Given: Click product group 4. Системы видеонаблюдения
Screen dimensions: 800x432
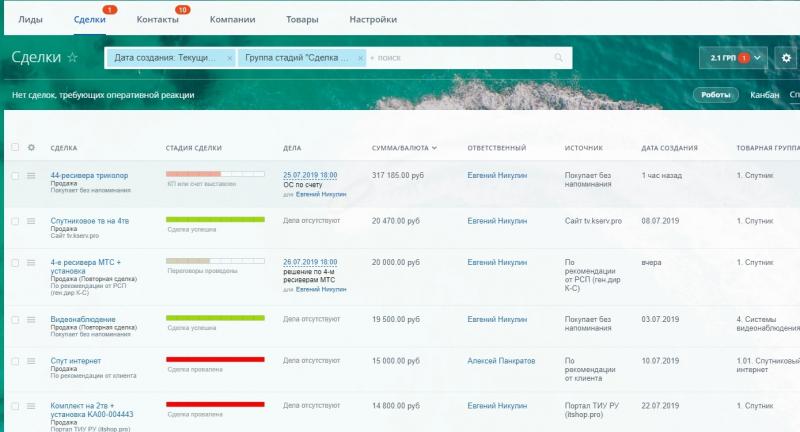Looking at the screenshot, I should click(x=768, y=323).
